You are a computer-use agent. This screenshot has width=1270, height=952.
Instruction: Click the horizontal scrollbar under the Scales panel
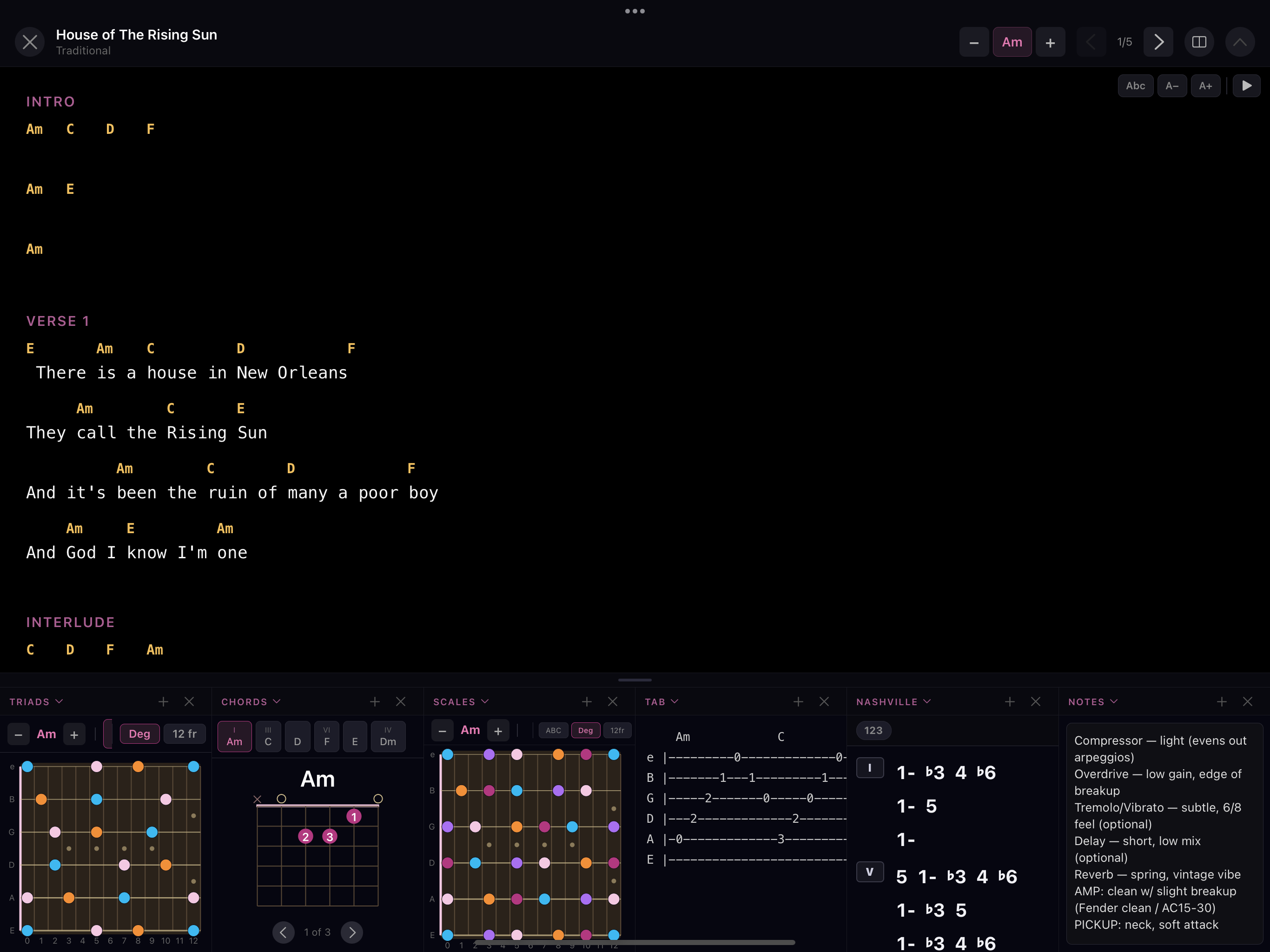pyautogui.click(x=635, y=942)
